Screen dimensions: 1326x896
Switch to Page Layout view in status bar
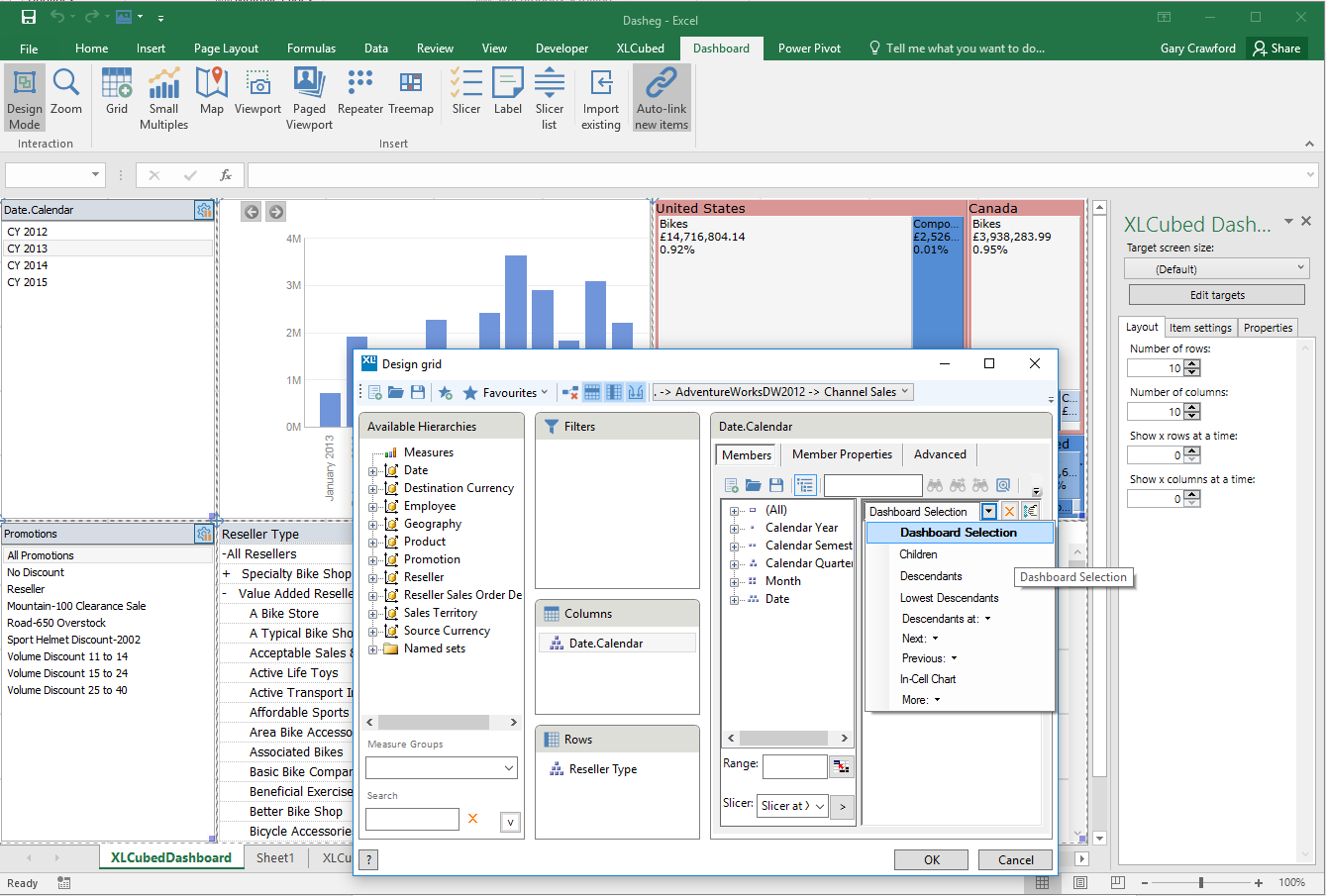pos(1080,882)
